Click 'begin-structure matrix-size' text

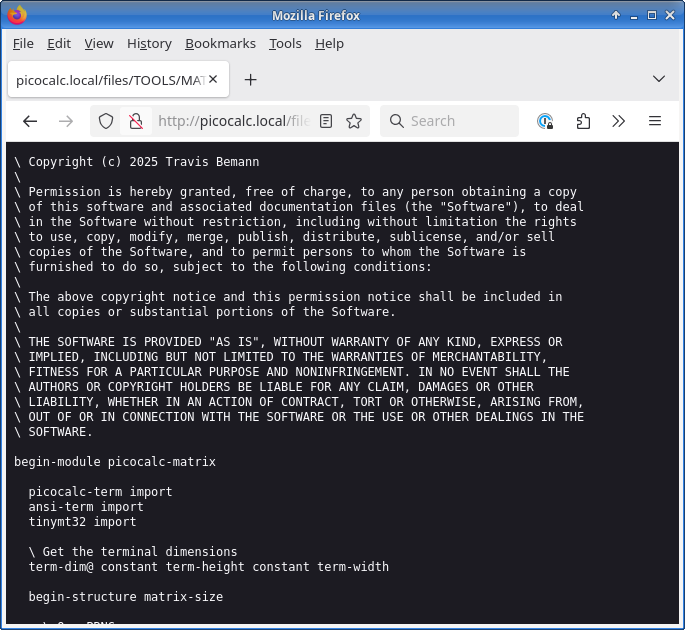126,597
